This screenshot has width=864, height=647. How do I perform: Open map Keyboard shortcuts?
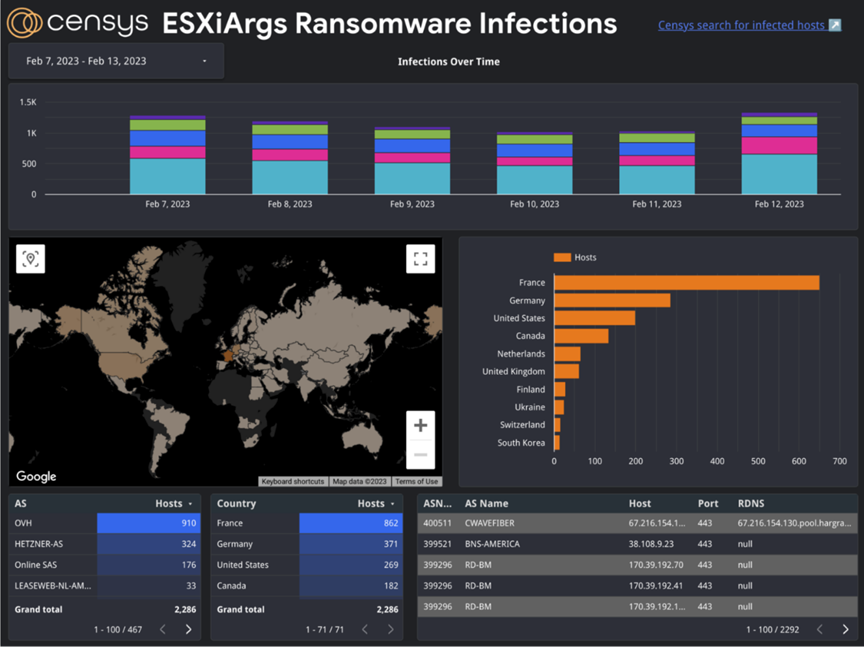point(293,482)
